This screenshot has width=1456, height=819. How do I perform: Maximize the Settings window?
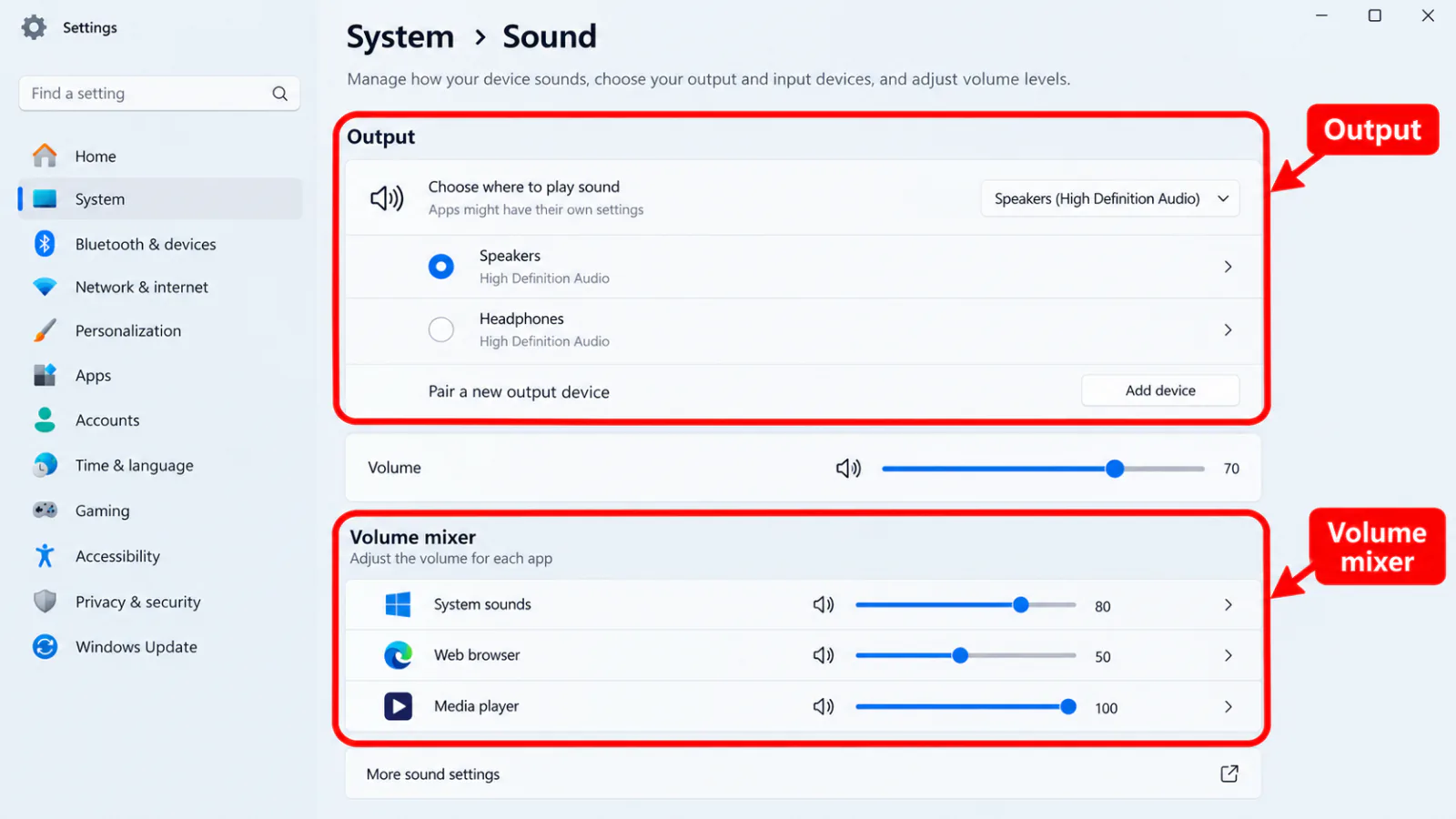[1375, 15]
